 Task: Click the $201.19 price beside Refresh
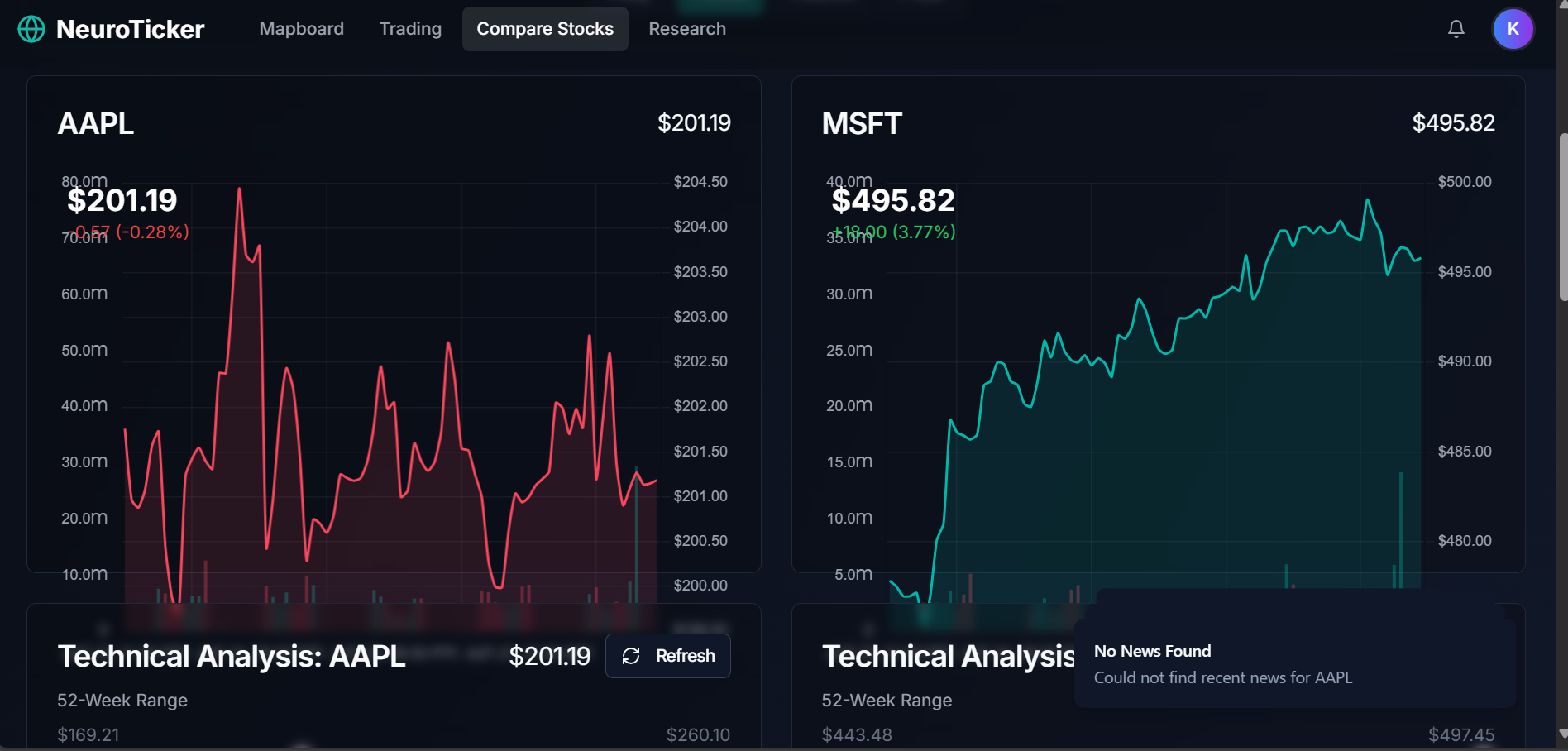coord(550,656)
